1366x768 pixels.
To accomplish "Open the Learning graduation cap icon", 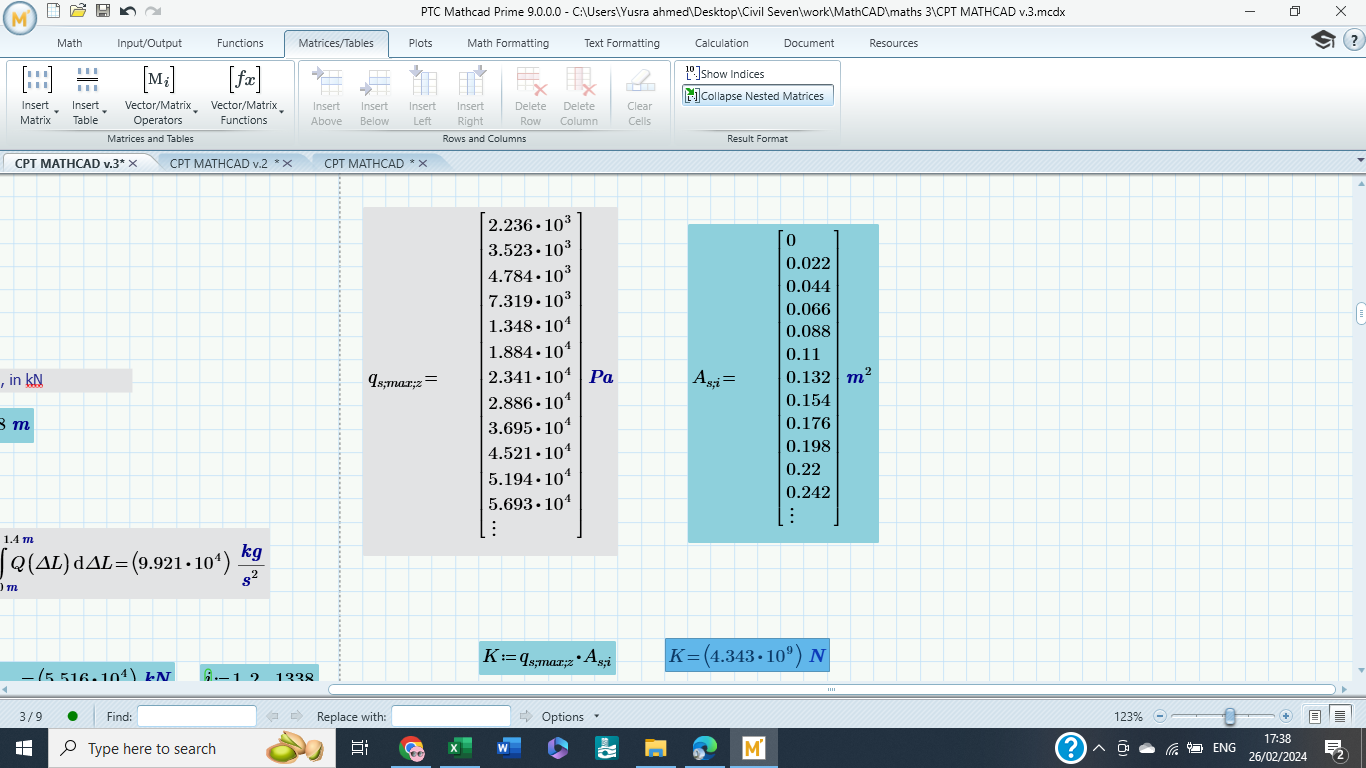I will (1323, 40).
